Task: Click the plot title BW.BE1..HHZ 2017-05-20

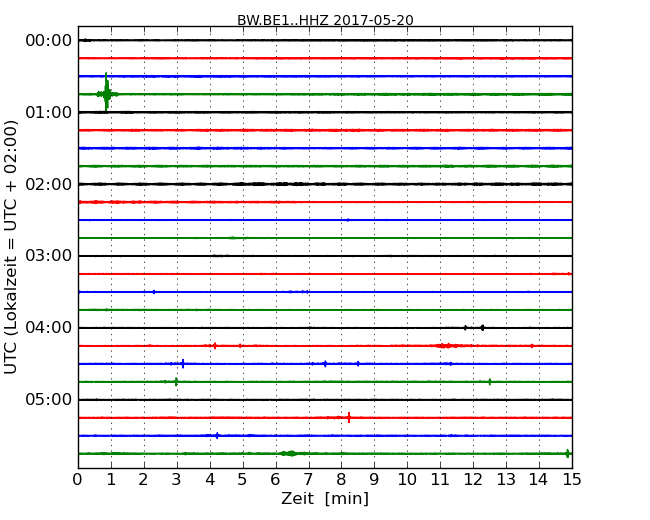Action: tap(325, 20)
